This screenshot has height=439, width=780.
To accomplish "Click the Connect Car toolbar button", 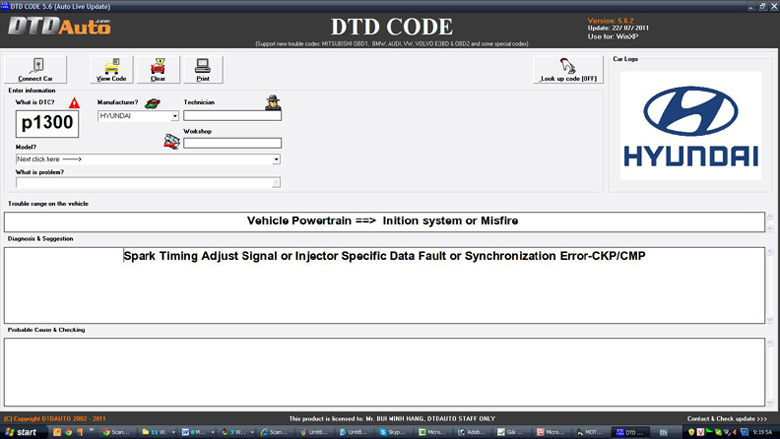I will (35, 70).
